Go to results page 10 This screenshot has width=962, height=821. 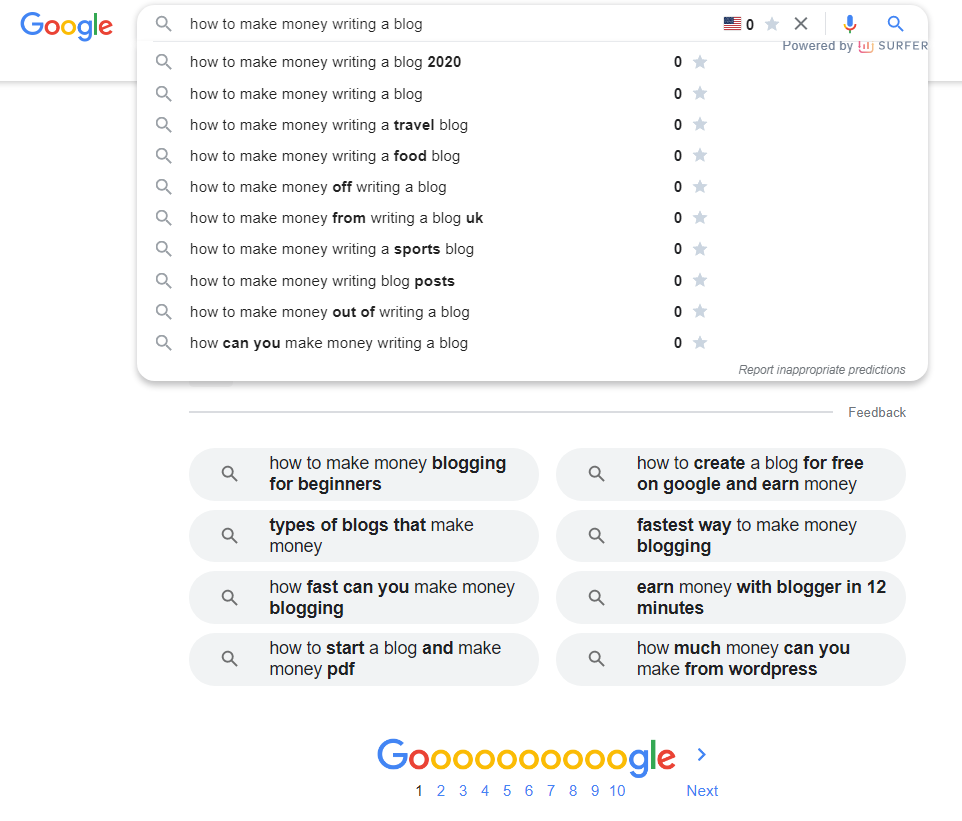(617, 791)
